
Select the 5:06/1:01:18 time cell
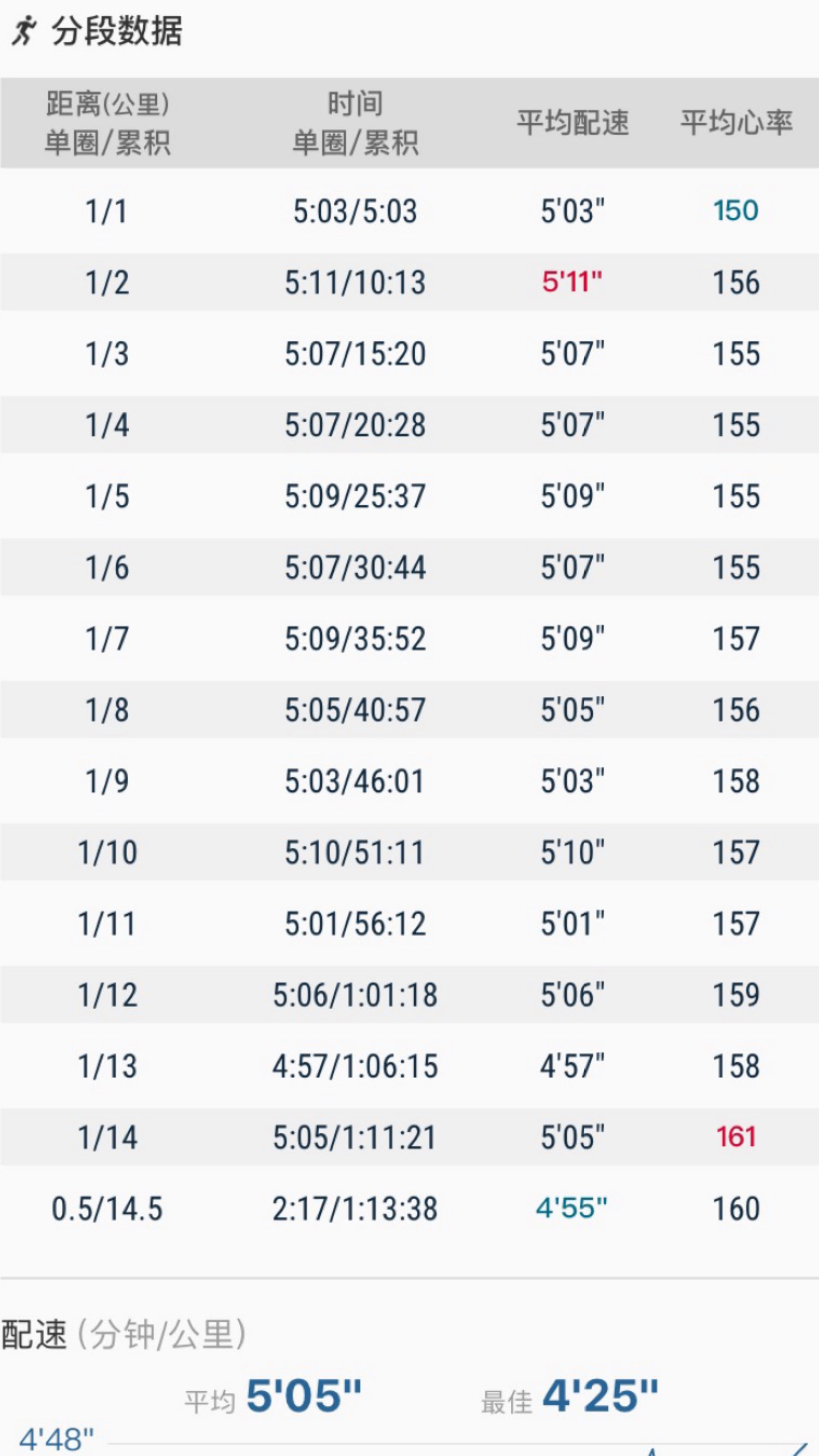(x=355, y=995)
